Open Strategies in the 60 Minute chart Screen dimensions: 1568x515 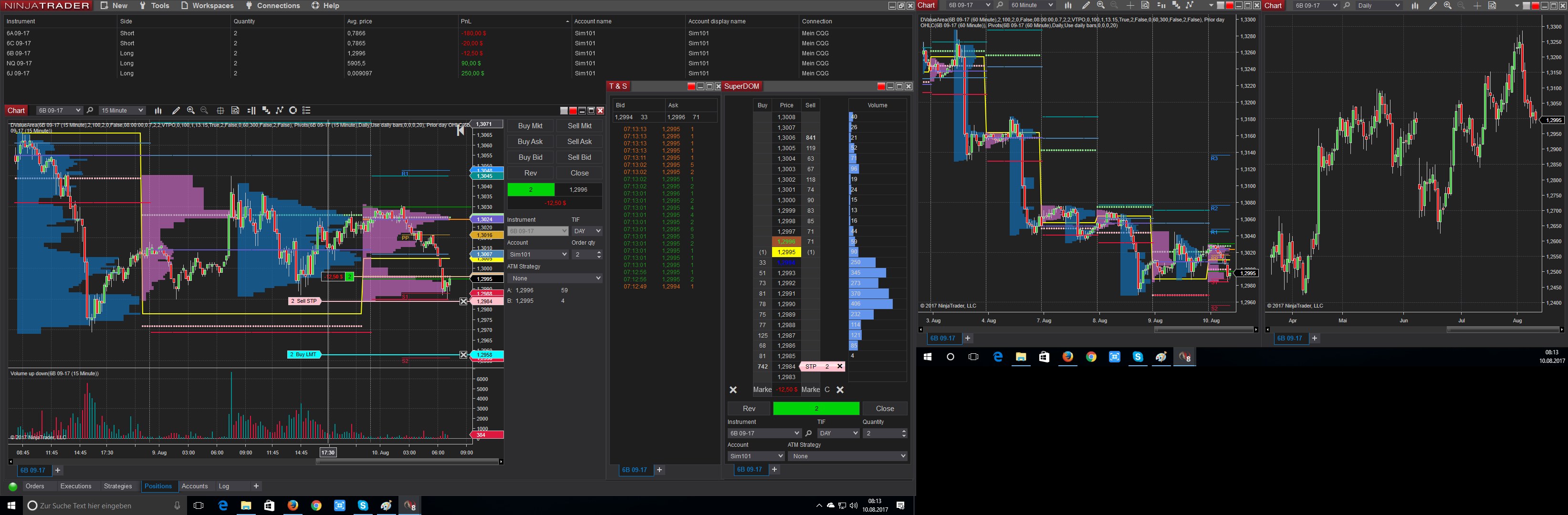click(1190, 5)
